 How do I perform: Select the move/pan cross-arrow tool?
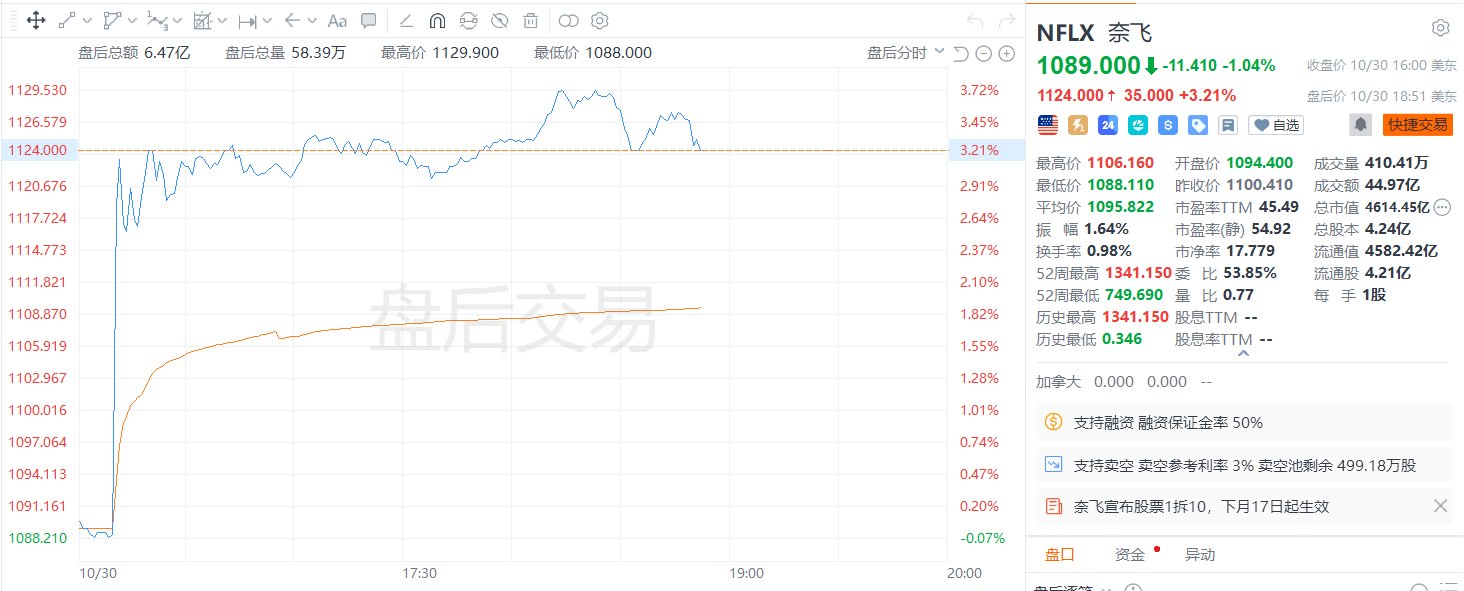(x=35, y=20)
